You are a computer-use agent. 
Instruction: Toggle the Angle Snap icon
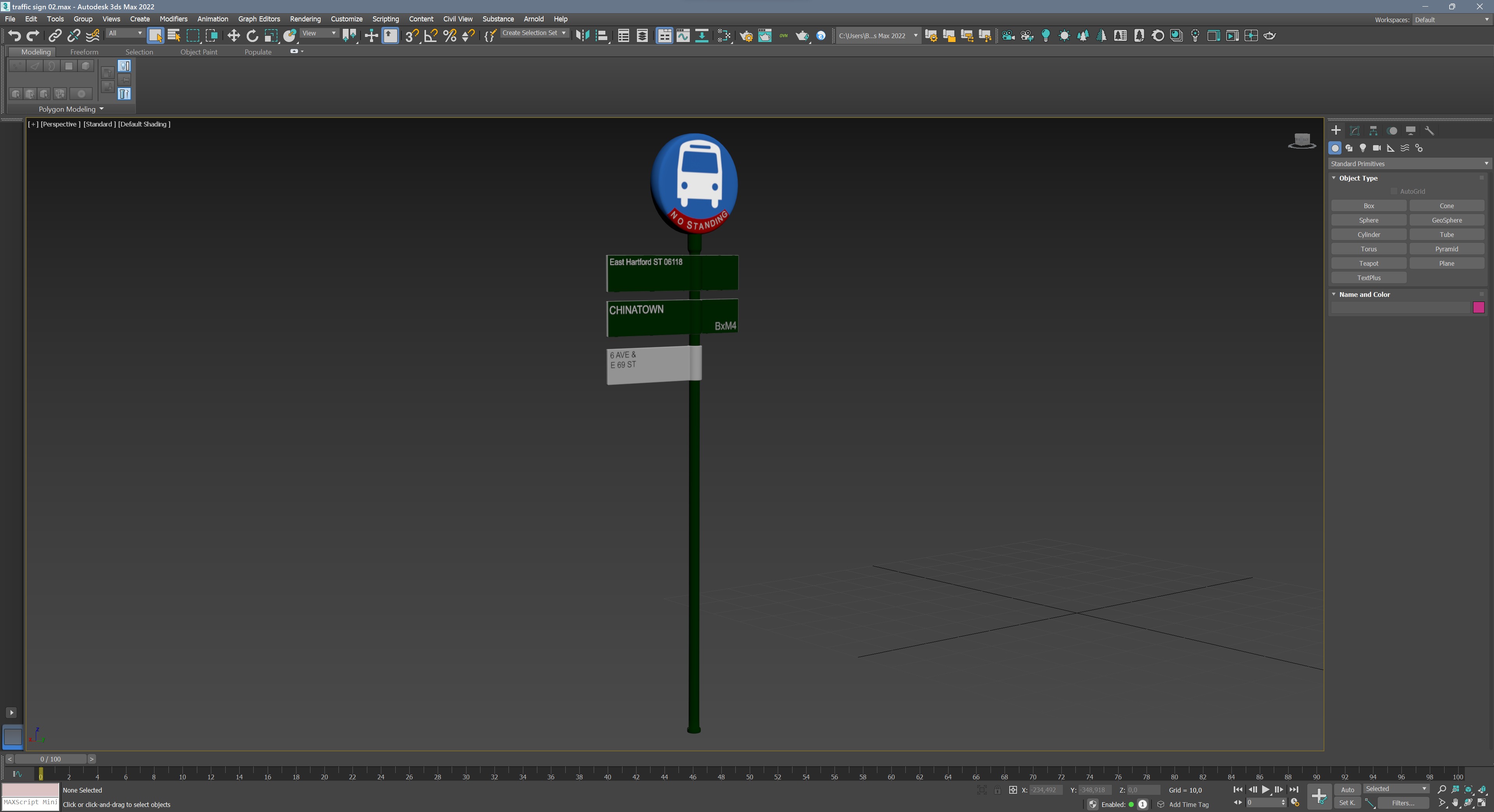430,35
